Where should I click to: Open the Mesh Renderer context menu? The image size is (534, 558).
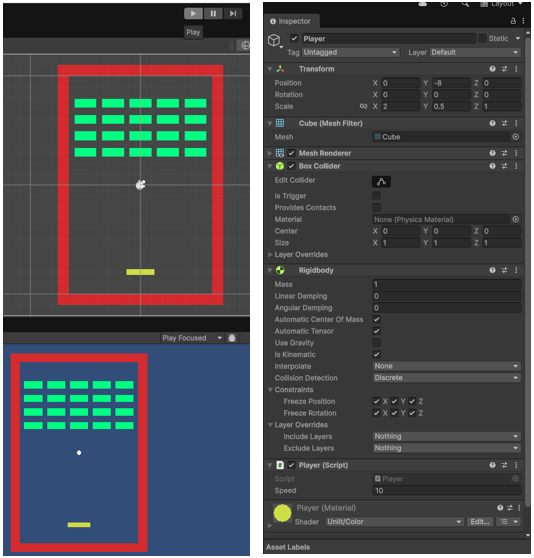(x=516, y=153)
